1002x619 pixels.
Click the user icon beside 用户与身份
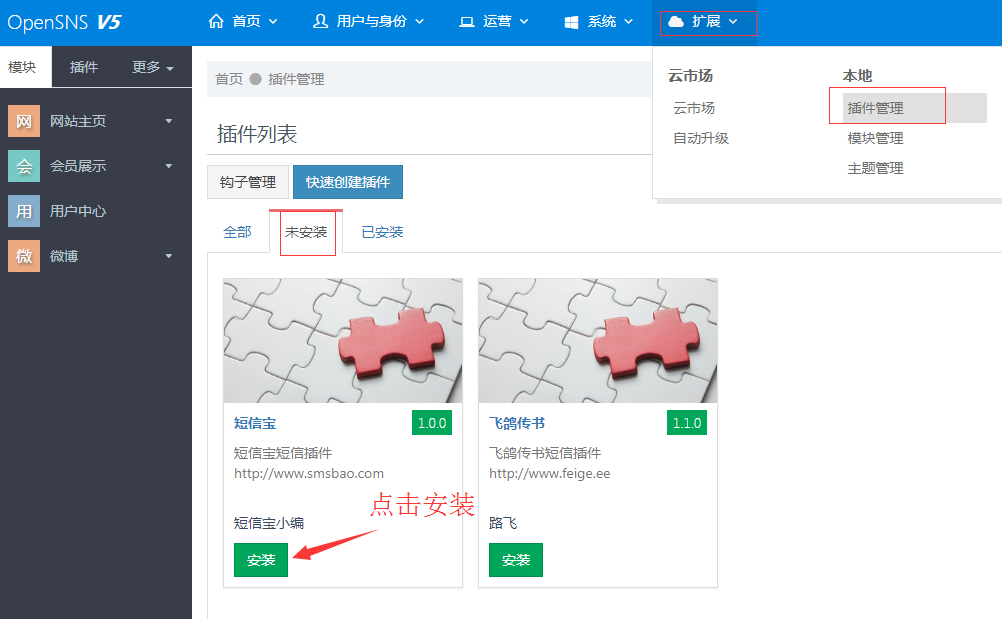pyautogui.click(x=320, y=21)
